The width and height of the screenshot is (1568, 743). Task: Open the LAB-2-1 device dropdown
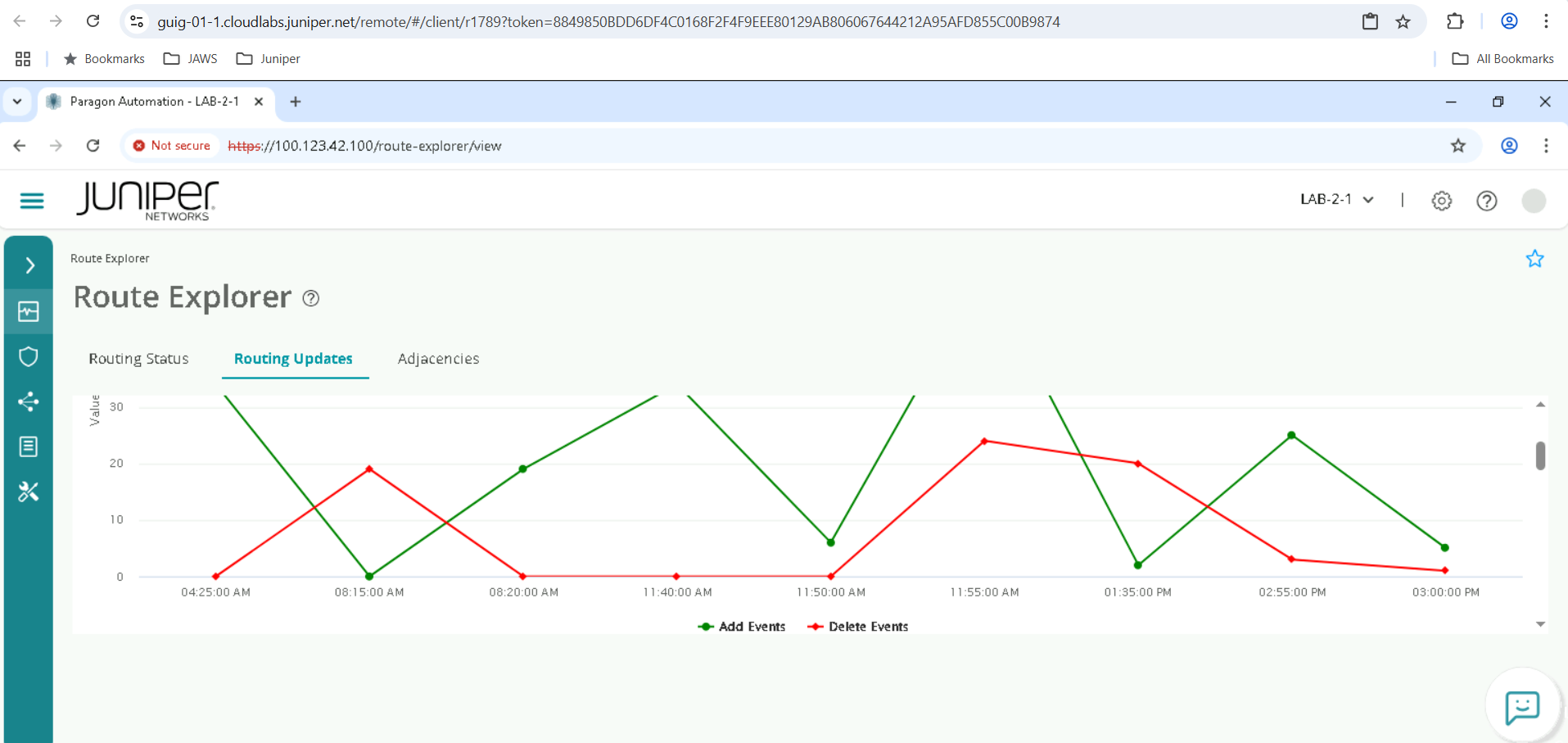pyautogui.click(x=1336, y=199)
